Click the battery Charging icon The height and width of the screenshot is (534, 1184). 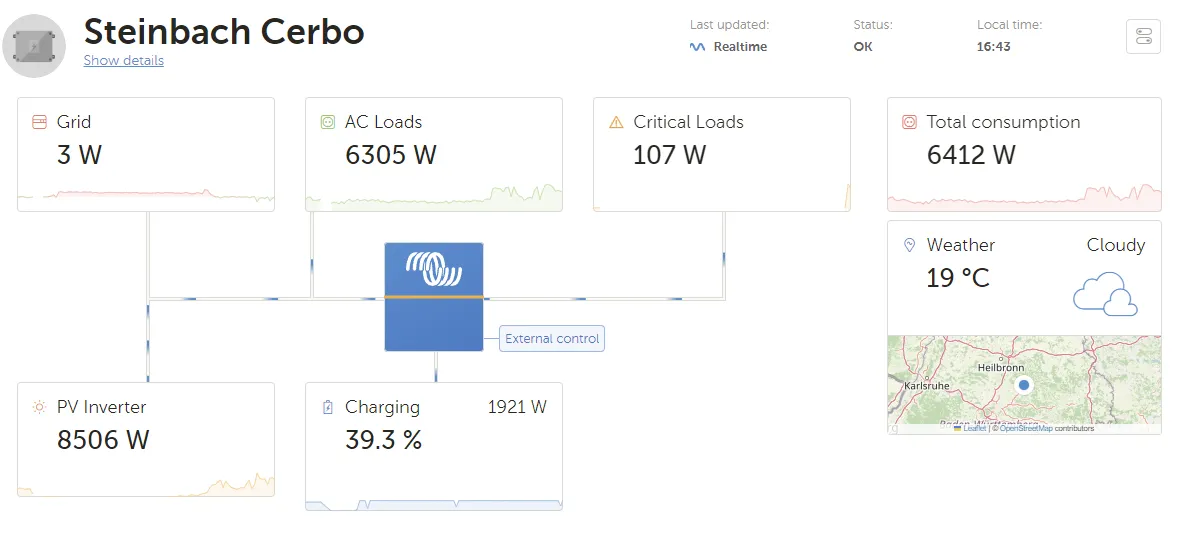[327, 407]
